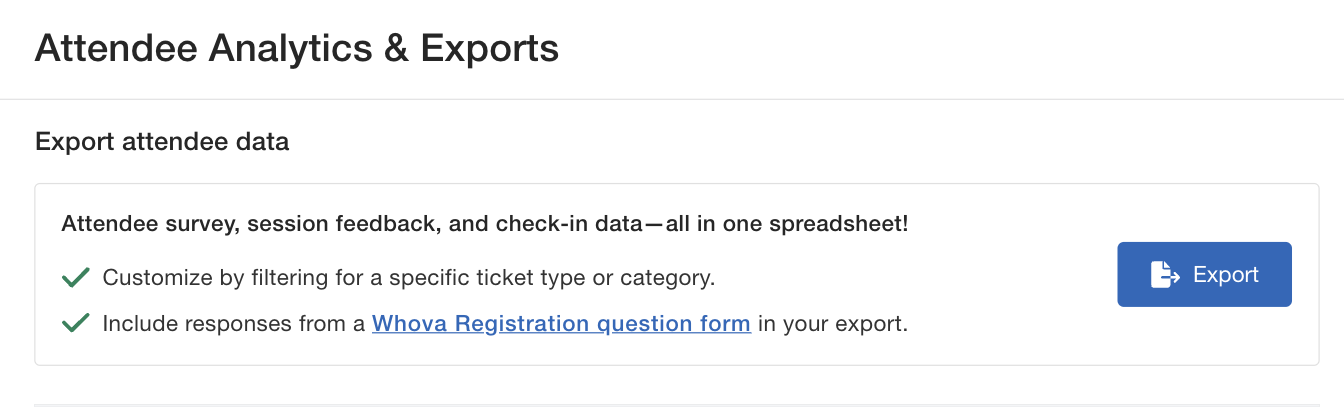Click the word "Exports" in the page title
The width and height of the screenshot is (1344, 416).
tap(489, 48)
